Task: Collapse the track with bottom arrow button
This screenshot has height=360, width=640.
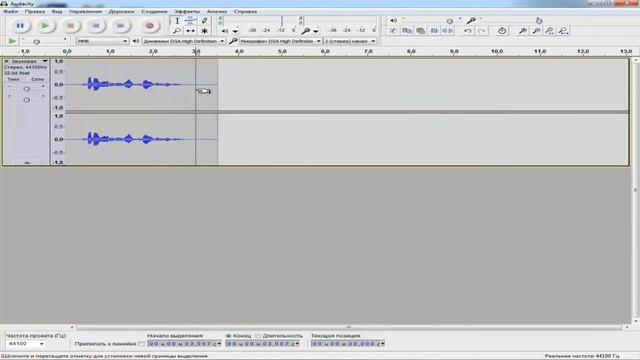Action: pos(27,163)
